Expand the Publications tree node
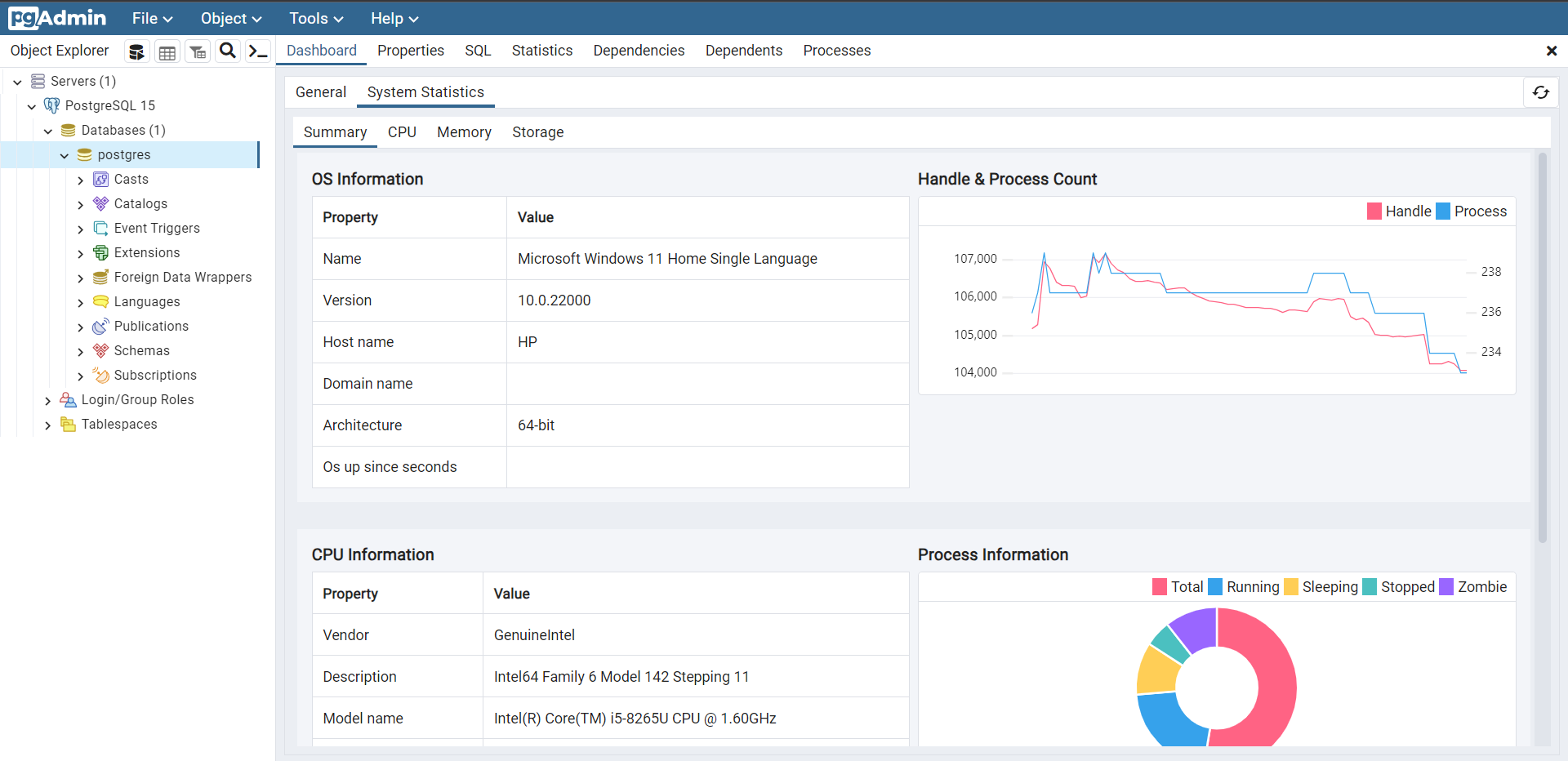The image size is (1568, 761). (80, 327)
